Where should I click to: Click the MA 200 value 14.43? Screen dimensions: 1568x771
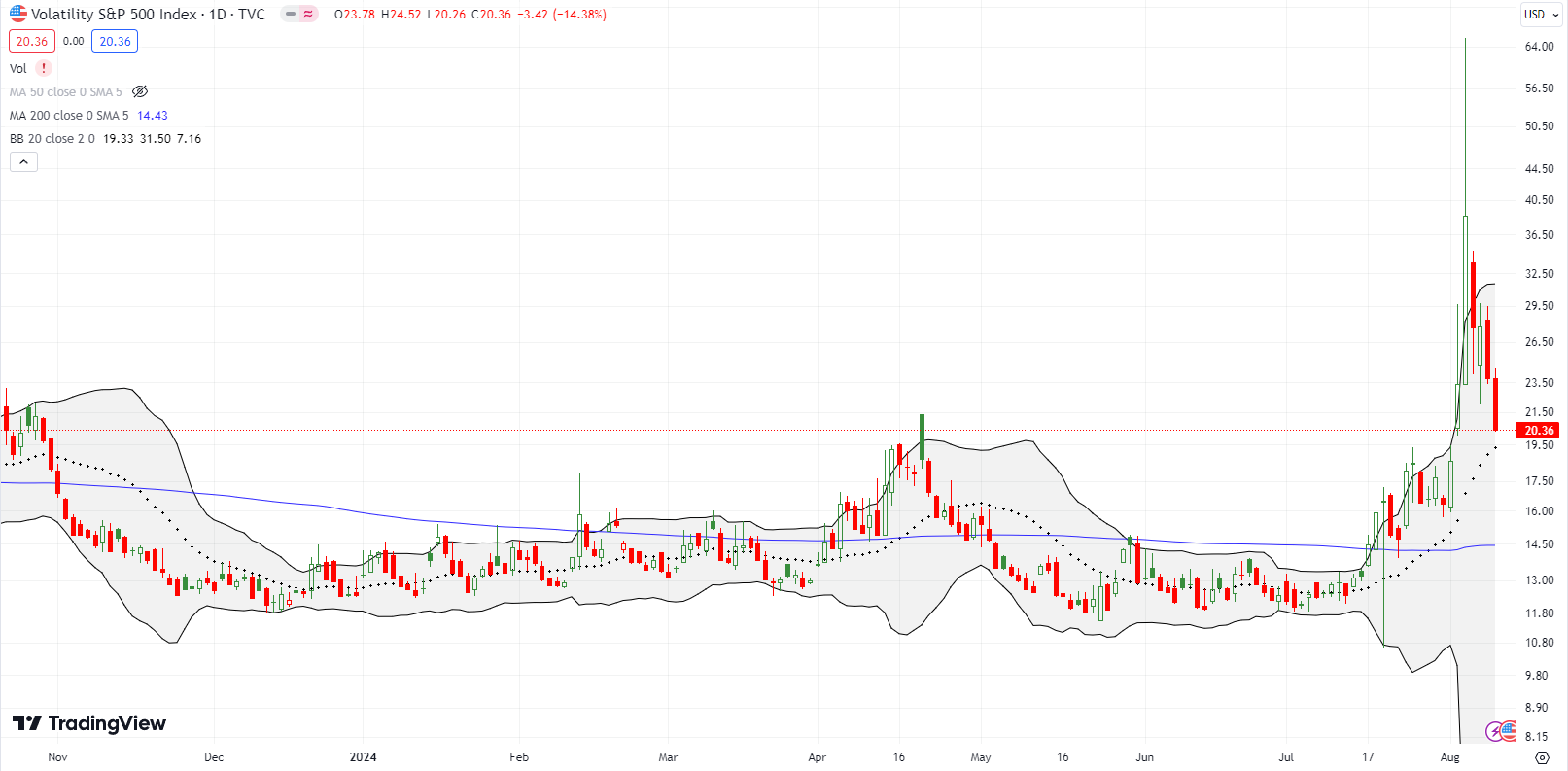click(x=153, y=115)
